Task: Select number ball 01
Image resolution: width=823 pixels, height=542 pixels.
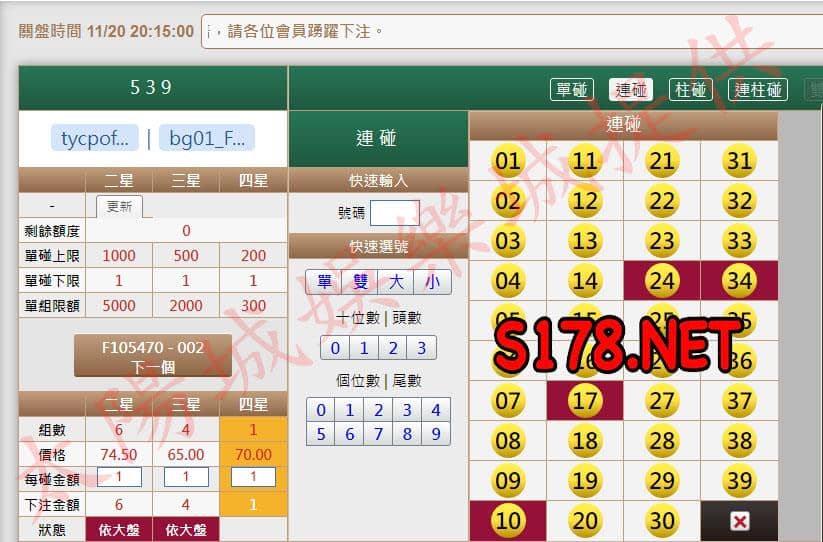Action: [508, 161]
